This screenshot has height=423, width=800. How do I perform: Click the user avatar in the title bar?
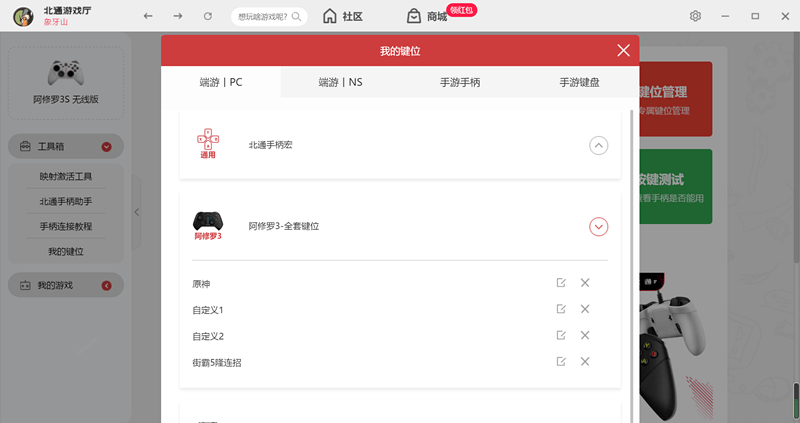point(23,16)
